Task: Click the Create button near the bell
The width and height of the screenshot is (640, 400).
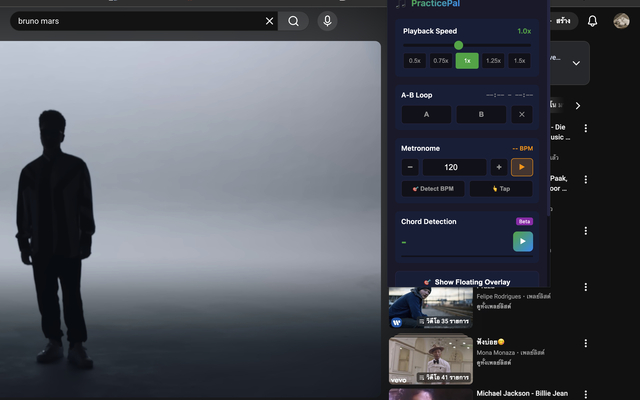Action: pos(563,21)
